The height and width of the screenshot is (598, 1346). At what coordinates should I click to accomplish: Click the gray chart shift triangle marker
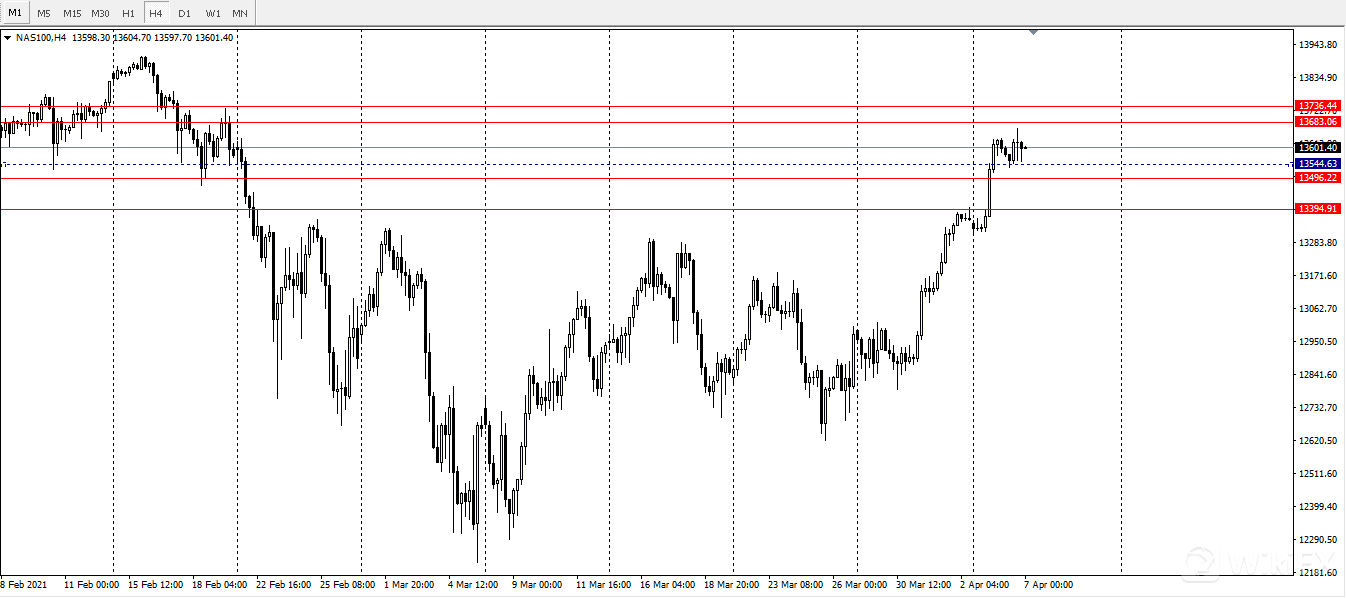point(1033,33)
